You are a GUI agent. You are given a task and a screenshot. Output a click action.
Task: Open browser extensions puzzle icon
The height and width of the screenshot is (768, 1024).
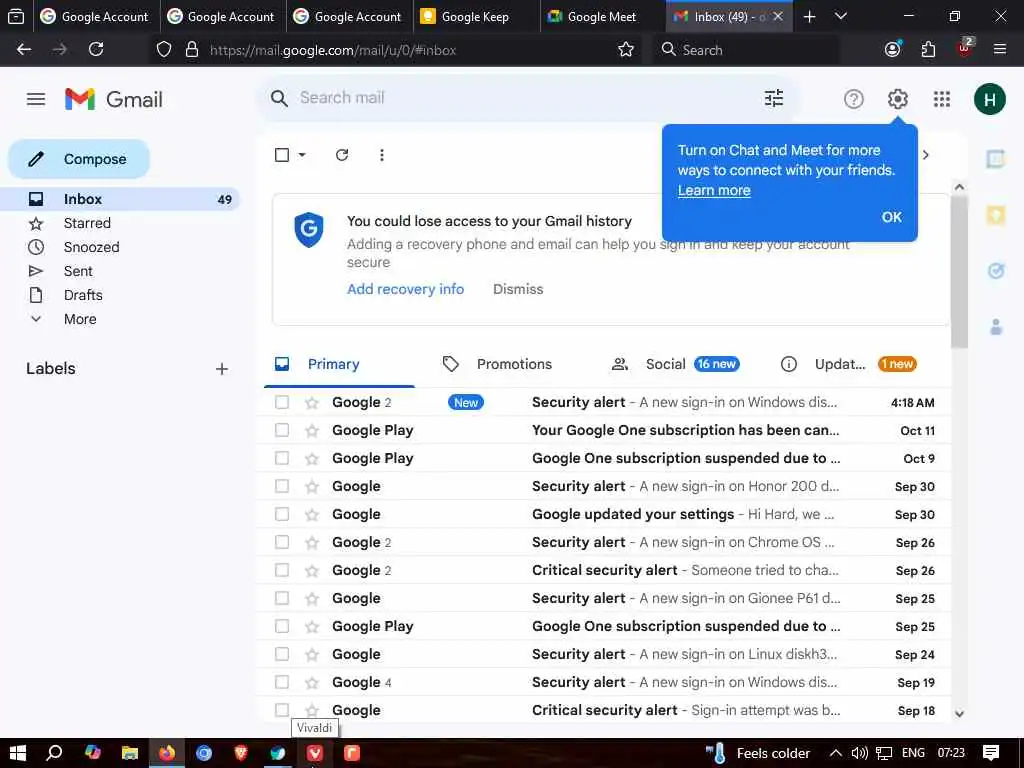[928, 50]
